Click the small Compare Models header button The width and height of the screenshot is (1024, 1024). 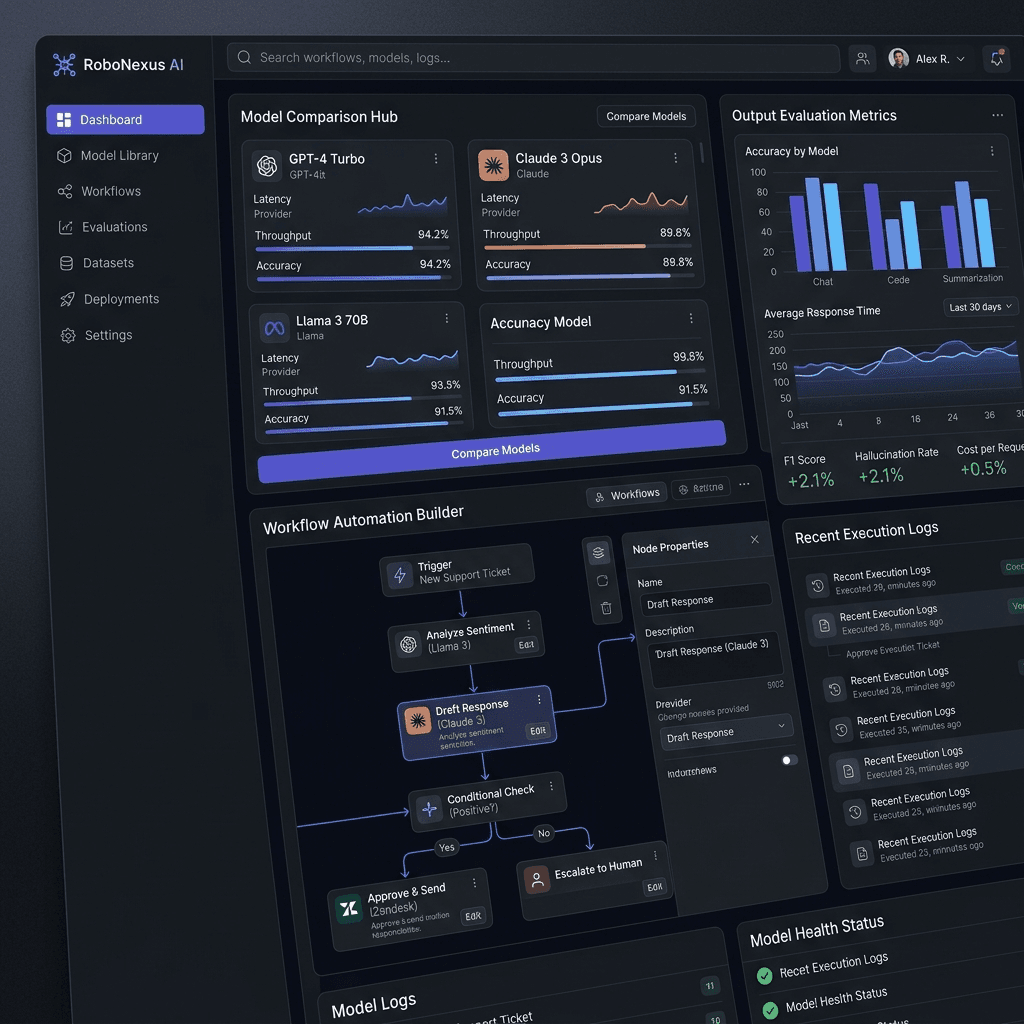coord(646,116)
